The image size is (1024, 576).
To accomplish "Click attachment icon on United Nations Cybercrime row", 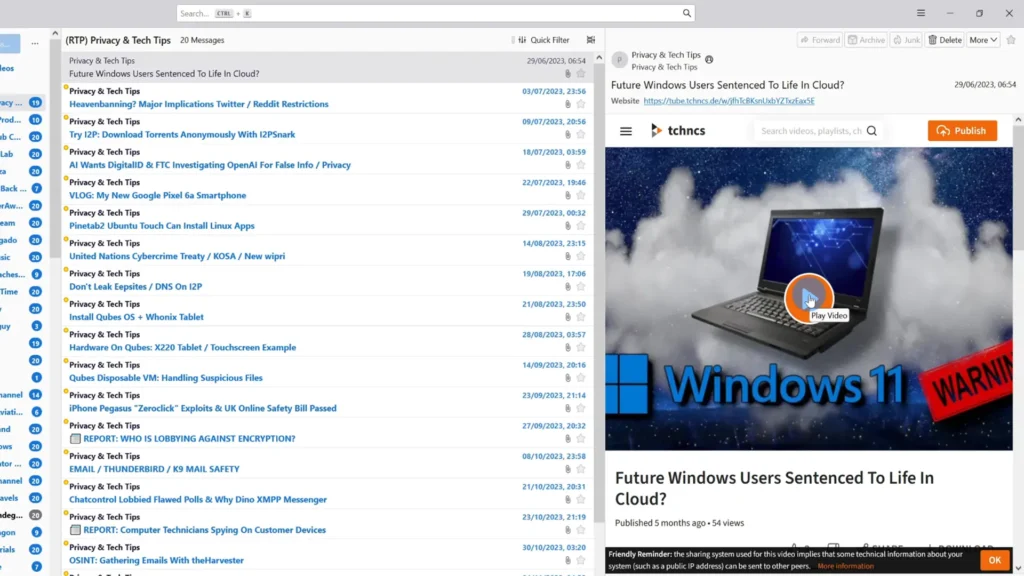I will [x=568, y=256].
